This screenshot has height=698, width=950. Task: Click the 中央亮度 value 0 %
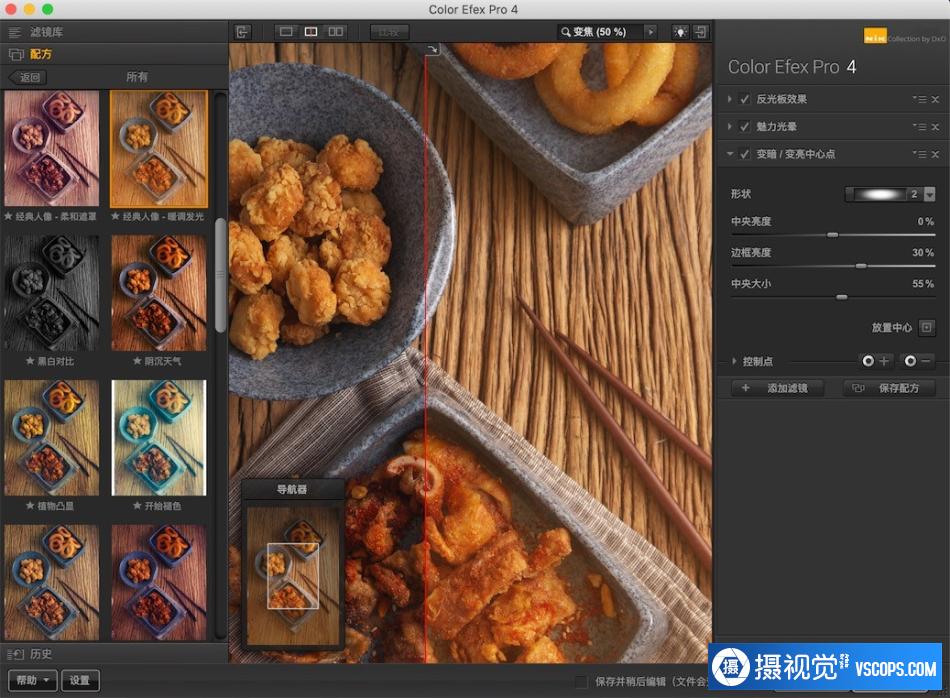click(925, 222)
